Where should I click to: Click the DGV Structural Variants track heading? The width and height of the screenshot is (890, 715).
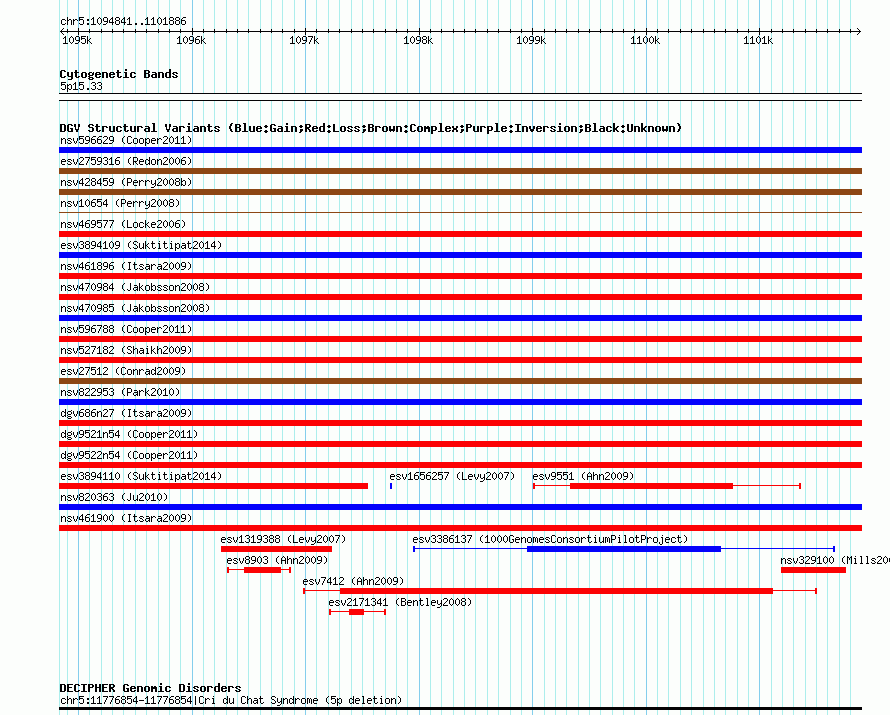pyautogui.click(x=371, y=128)
